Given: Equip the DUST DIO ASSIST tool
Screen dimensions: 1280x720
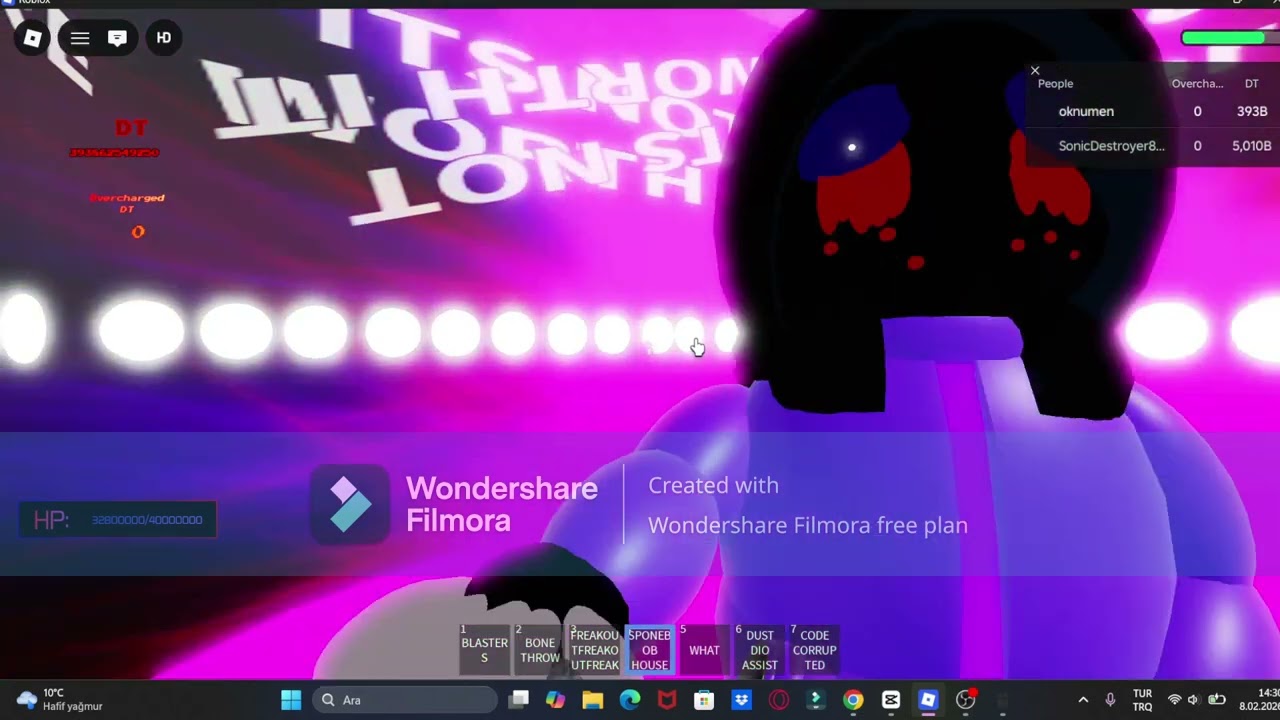Looking at the screenshot, I should (x=759, y=650).
